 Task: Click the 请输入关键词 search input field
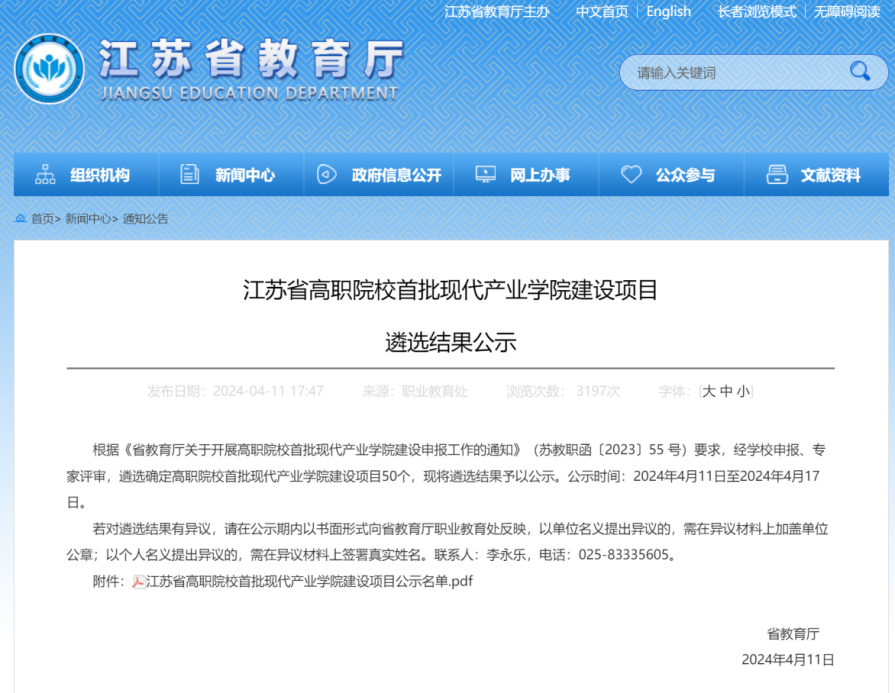pos(735,72)
